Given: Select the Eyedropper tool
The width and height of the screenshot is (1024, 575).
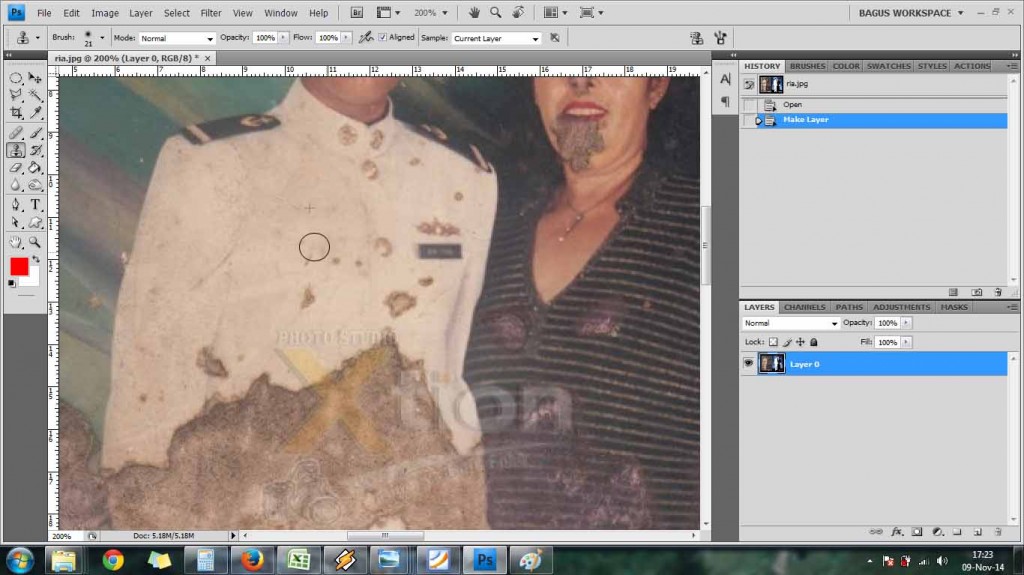Looking at the screenshot, I should (x=35, y=112).
